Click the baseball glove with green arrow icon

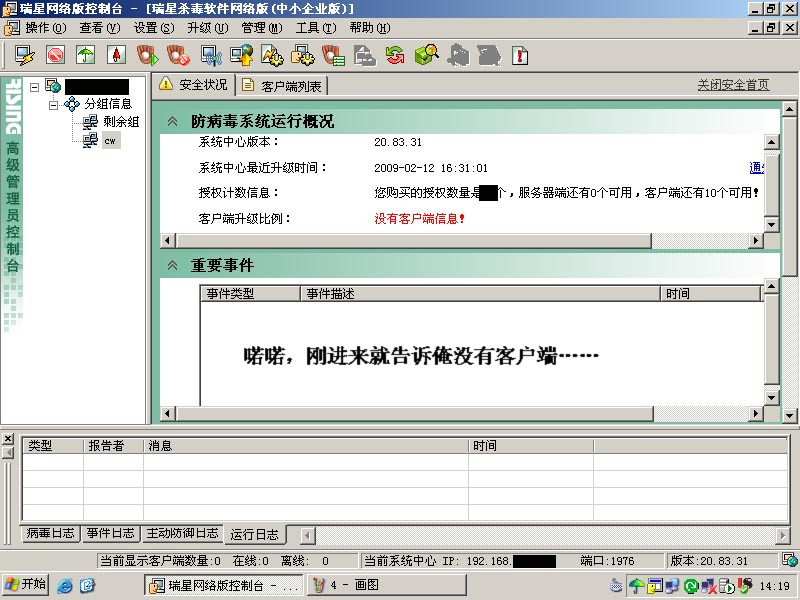tap(148, 55)
